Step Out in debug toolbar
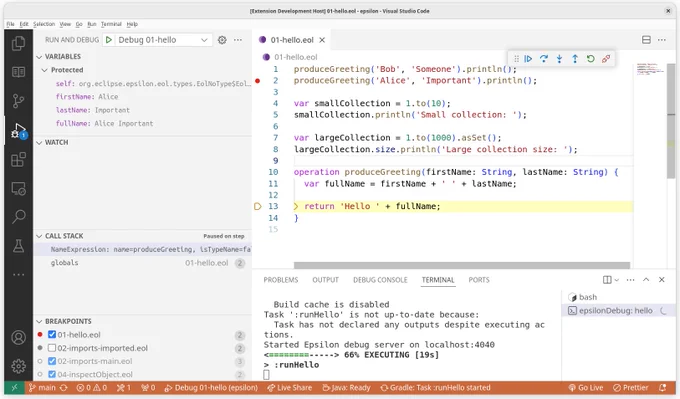 tap(575, 59)
